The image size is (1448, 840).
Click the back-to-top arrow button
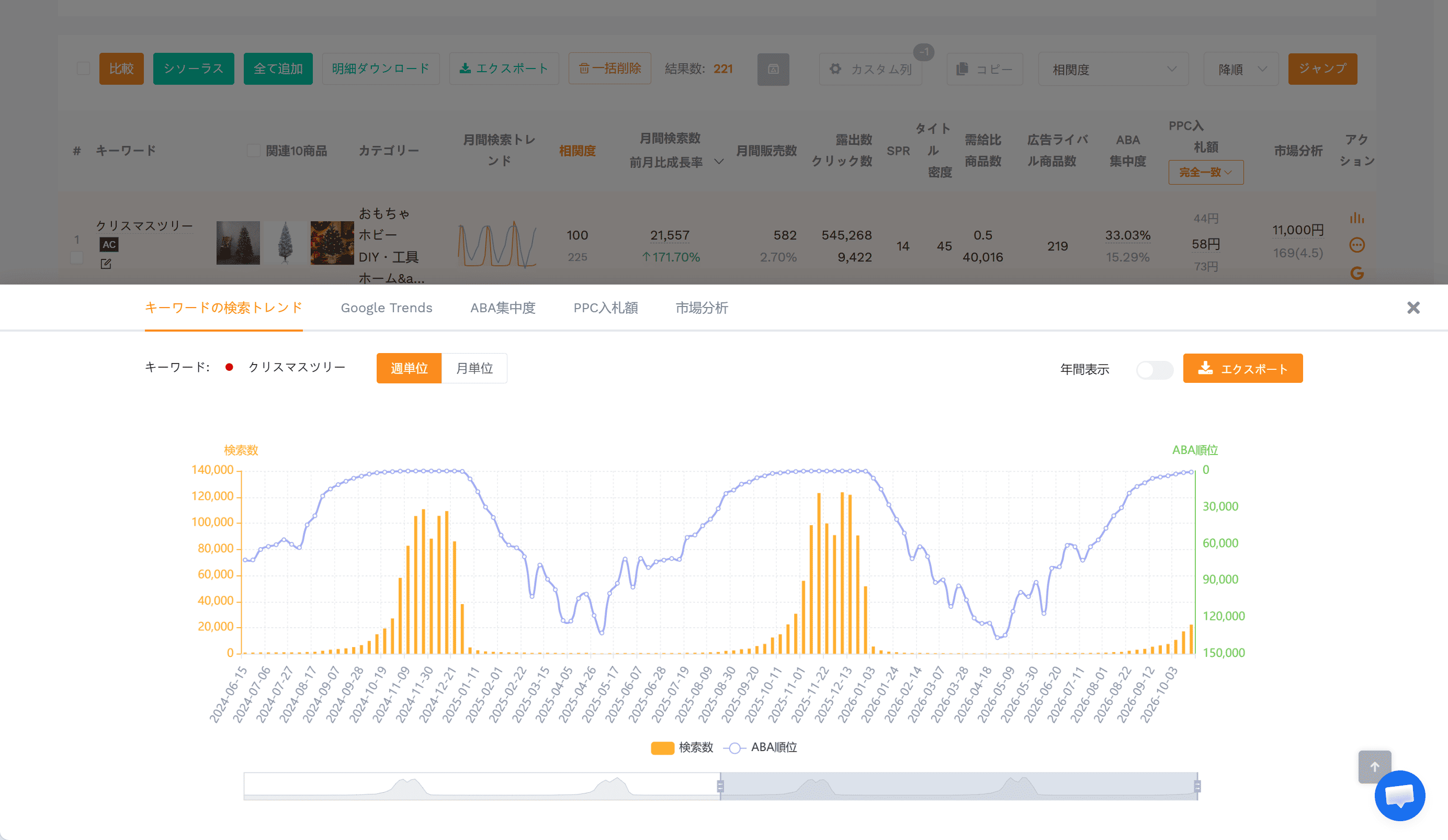[x=1374, y=766]
